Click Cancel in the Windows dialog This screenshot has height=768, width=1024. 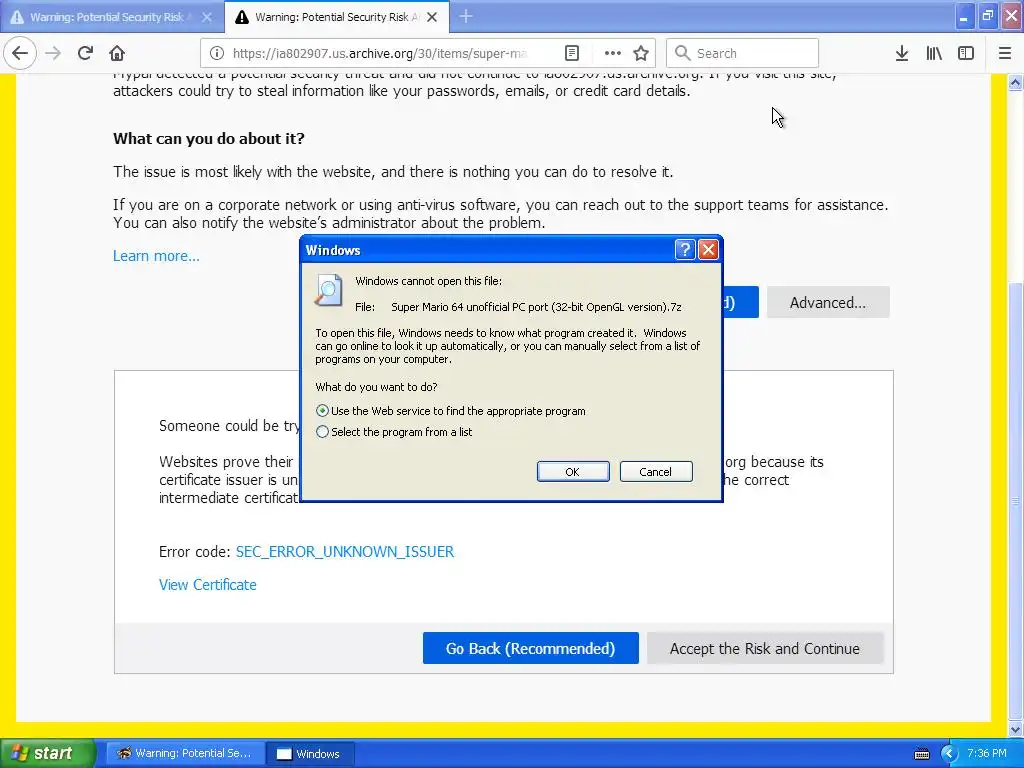pos(656,472)
